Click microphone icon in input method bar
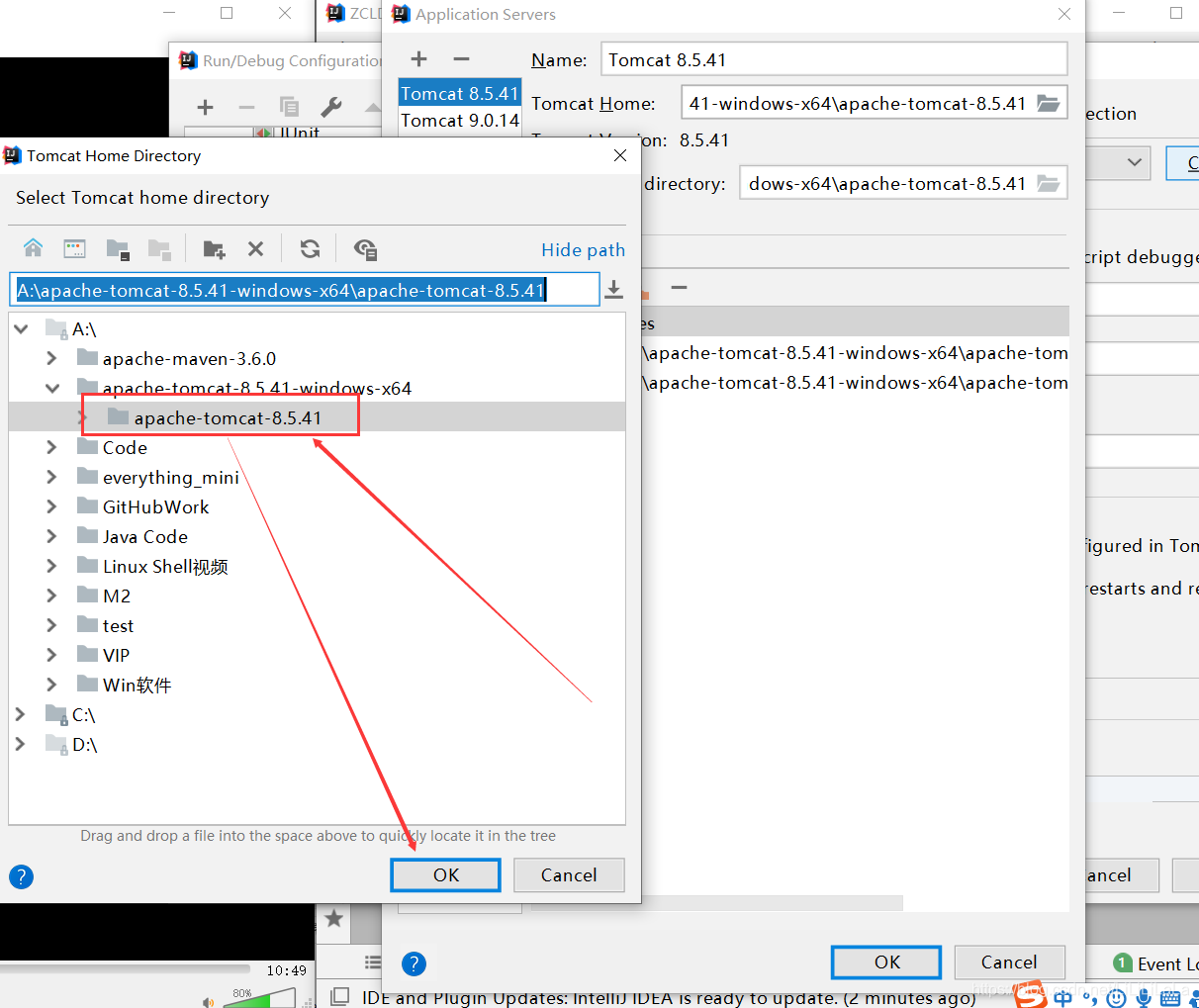Screen dimensions: 1199x1008 1144,997
